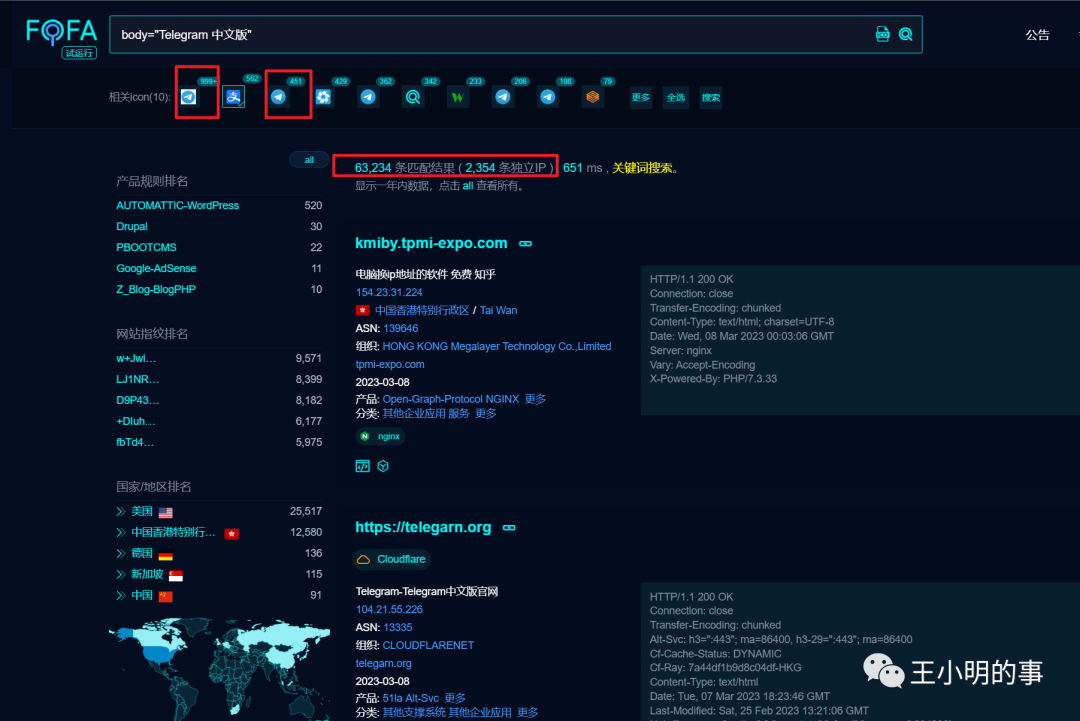
Task: Click the China flag in country ranking
Action: (x=165, y=596)
